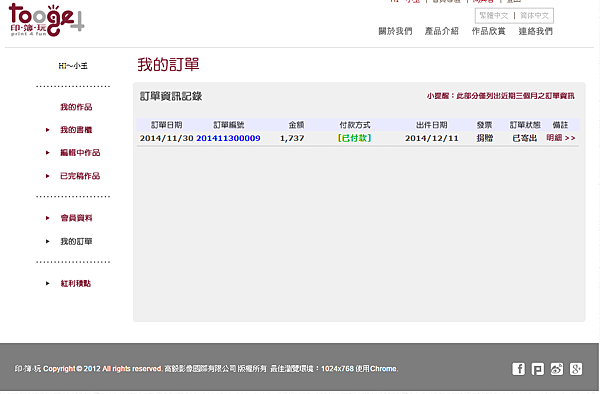Open the 連絡我們 menu item
600x394 pixels.
535,31
